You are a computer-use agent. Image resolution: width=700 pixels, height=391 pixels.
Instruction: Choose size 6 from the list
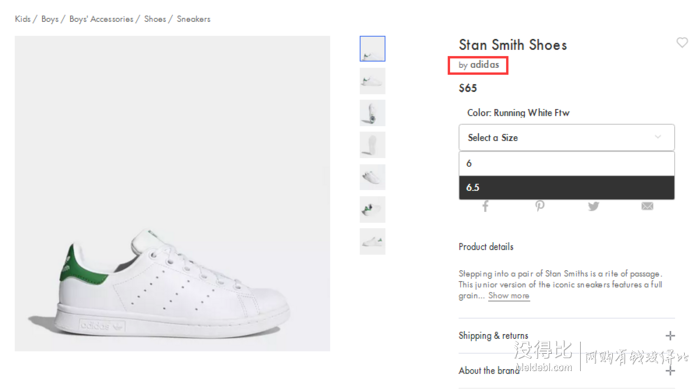[x=567, y=163]
